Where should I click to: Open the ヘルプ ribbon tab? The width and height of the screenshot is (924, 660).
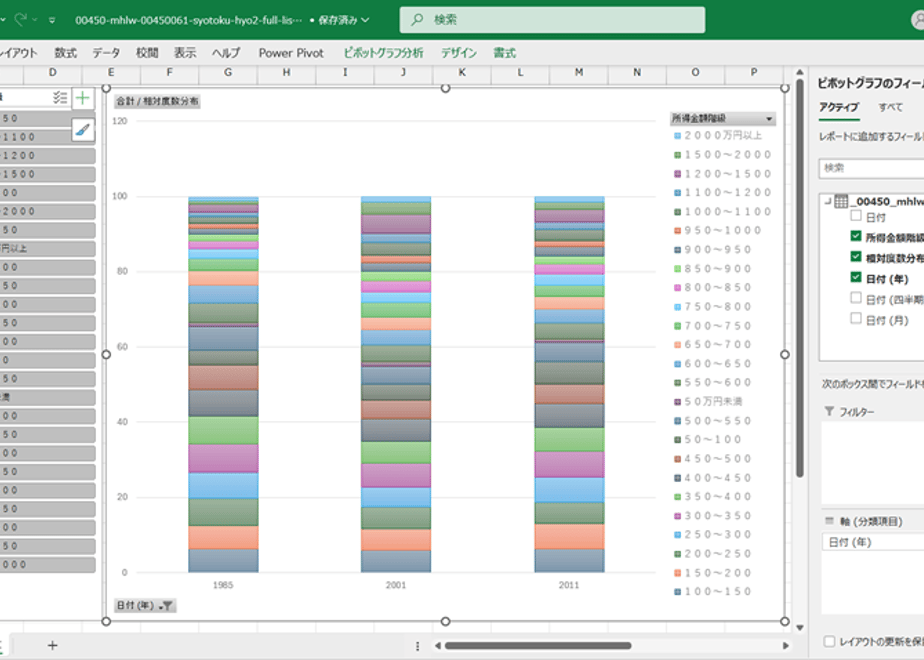click(x=226, y=53)
